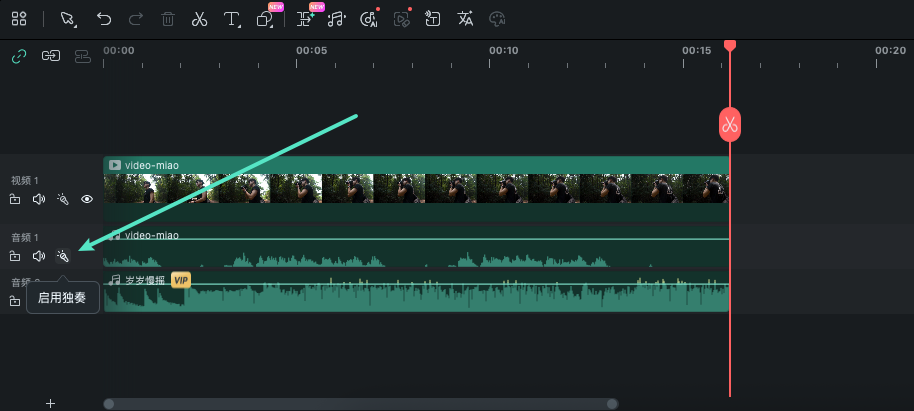Select the scissors split tool in toolbar
914x411 pixels.
tap(199, 19)
